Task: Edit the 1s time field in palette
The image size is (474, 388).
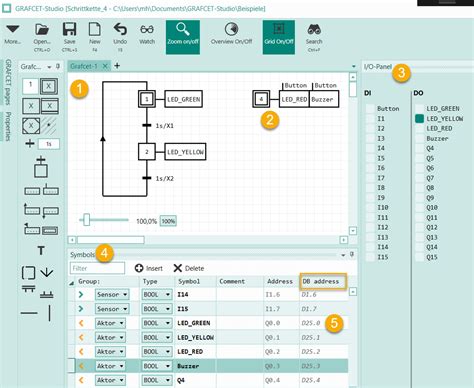Action: click(x=49, y=144)
